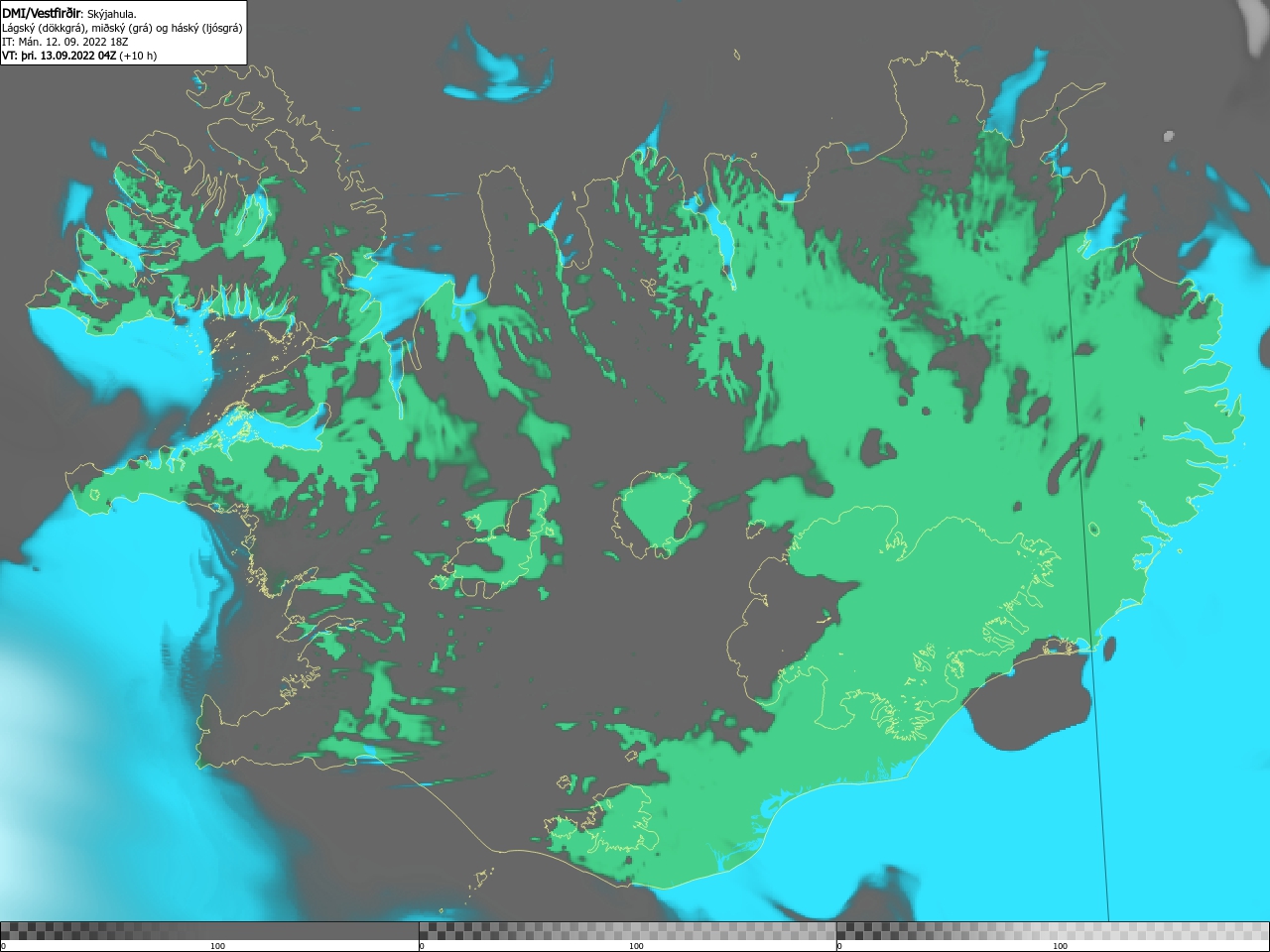Screen dimensions: 1270x952
Task: Click the VT: þri. 13.09.2022 04Z line
Action: (79, 56)
